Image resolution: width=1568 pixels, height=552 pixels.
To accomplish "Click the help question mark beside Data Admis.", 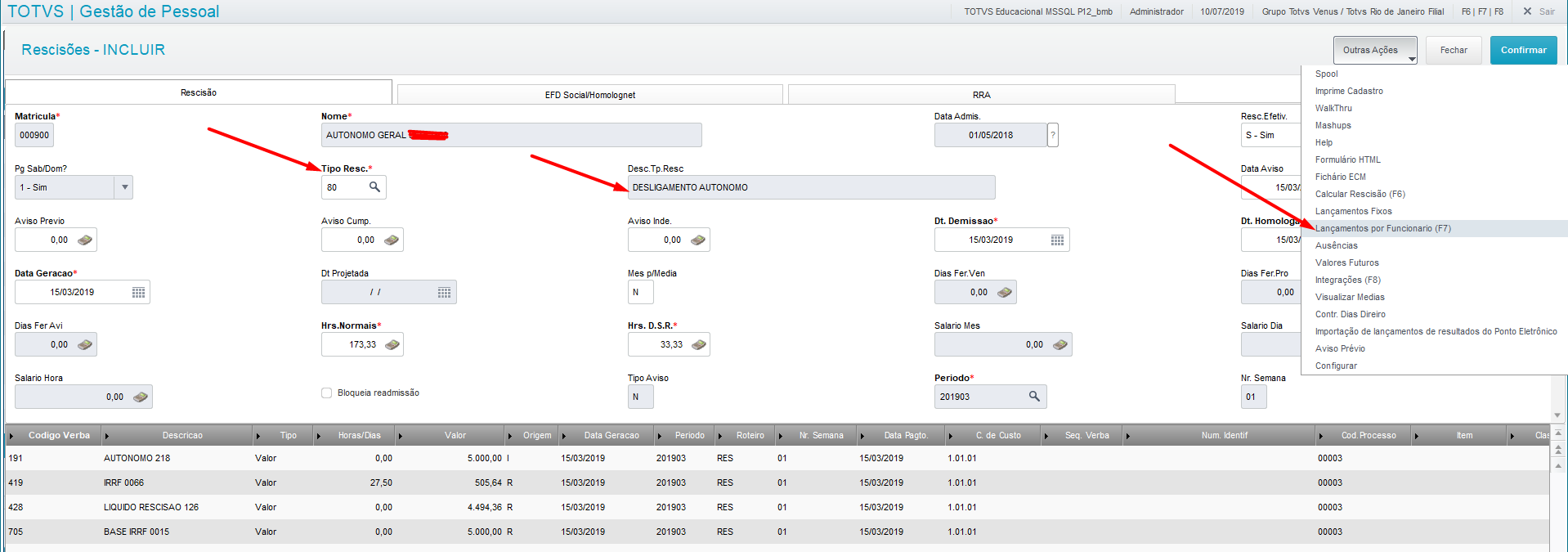I will pyautogui.click(x=1053, y=135).
